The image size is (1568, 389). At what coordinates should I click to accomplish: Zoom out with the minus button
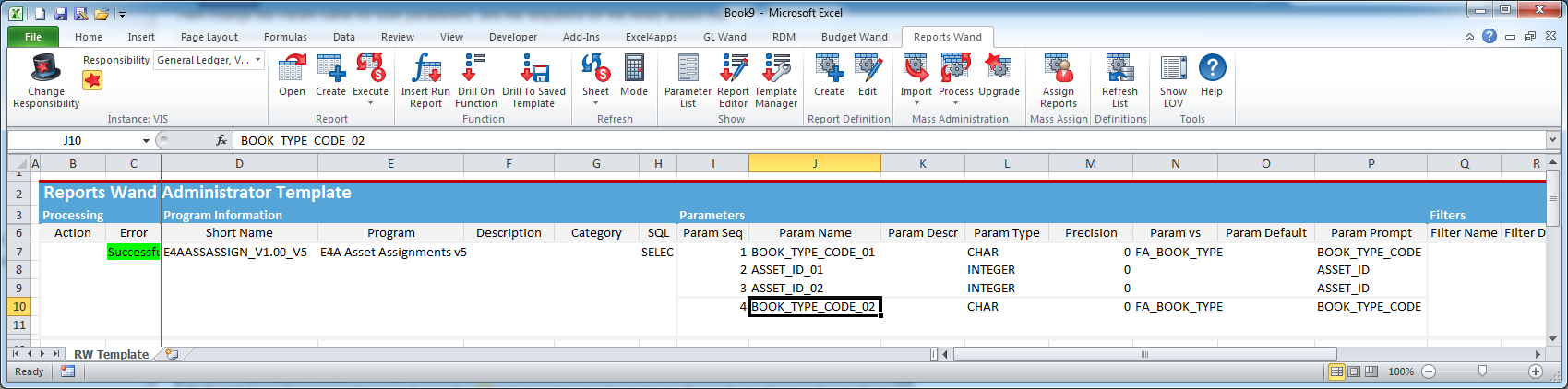[x=1429, y=371]
